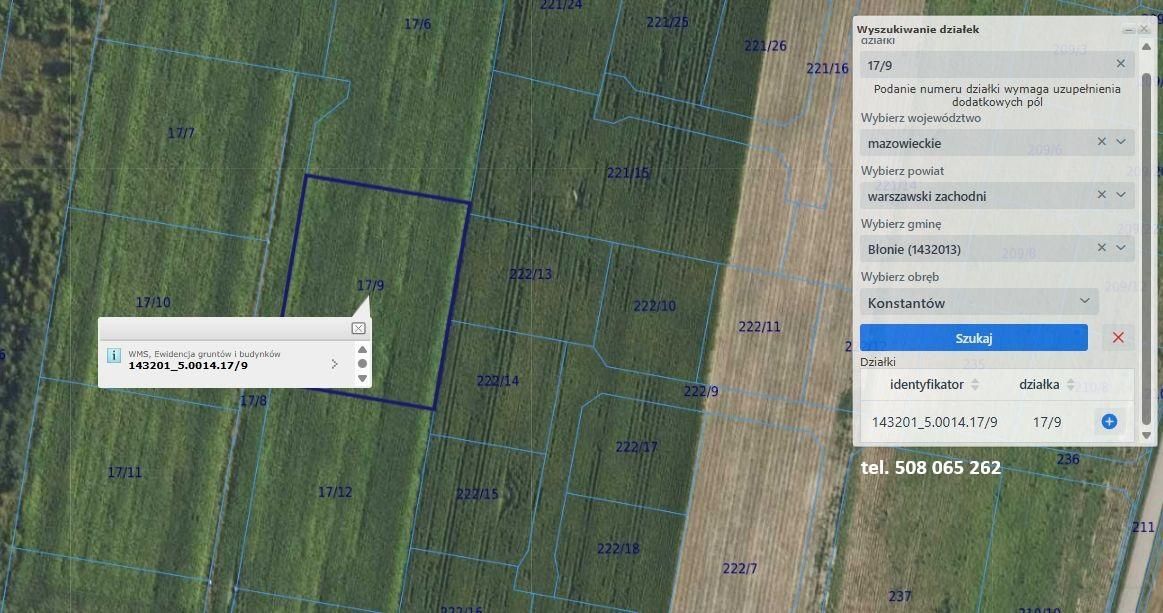The height and width of the screenshot is (613, 1163).
Task: Click parcel label 222/18 on map
Action: point(619,548)
